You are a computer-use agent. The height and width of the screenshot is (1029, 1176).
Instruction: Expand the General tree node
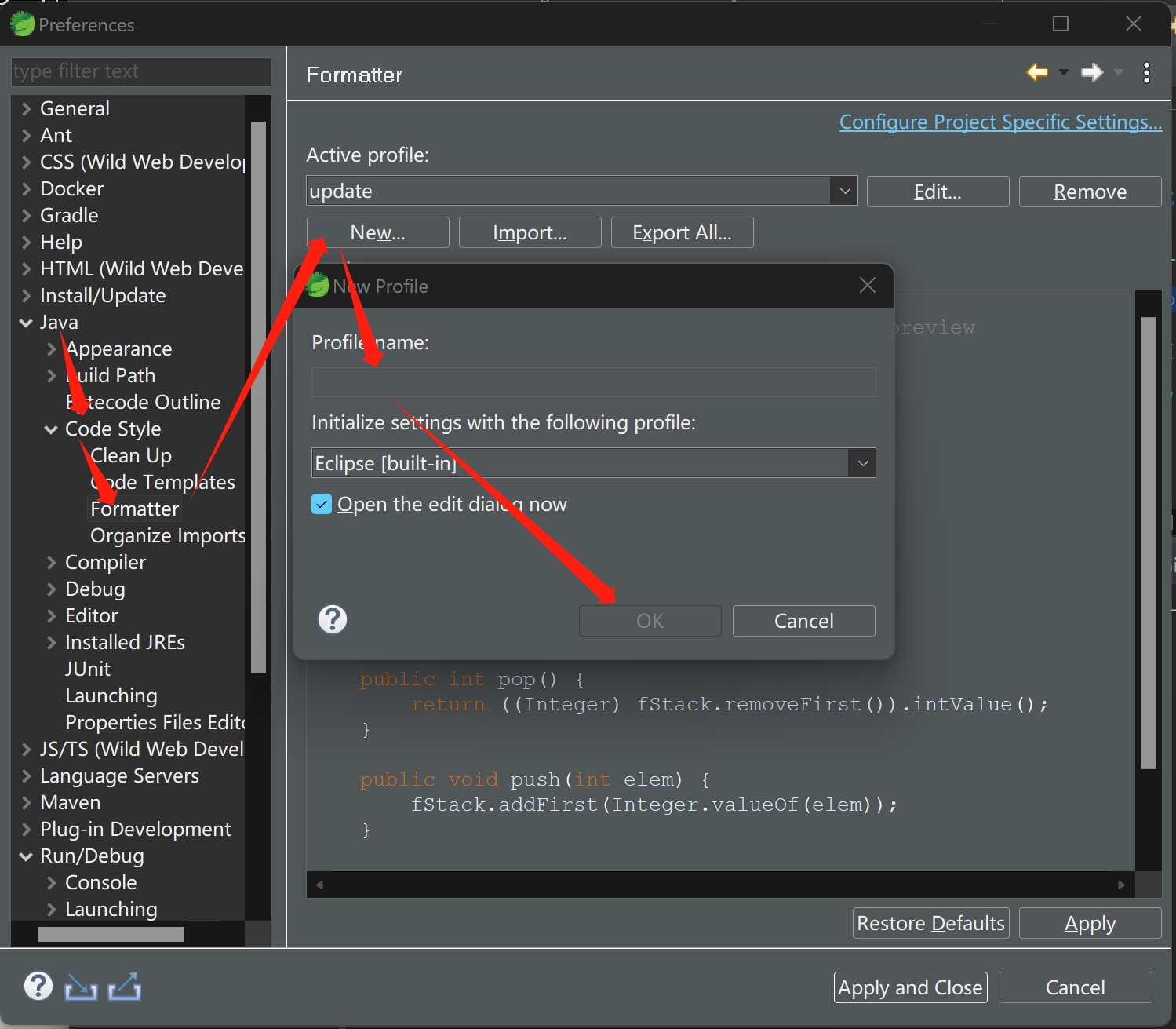pyautogui.click(x=26, y=108)
